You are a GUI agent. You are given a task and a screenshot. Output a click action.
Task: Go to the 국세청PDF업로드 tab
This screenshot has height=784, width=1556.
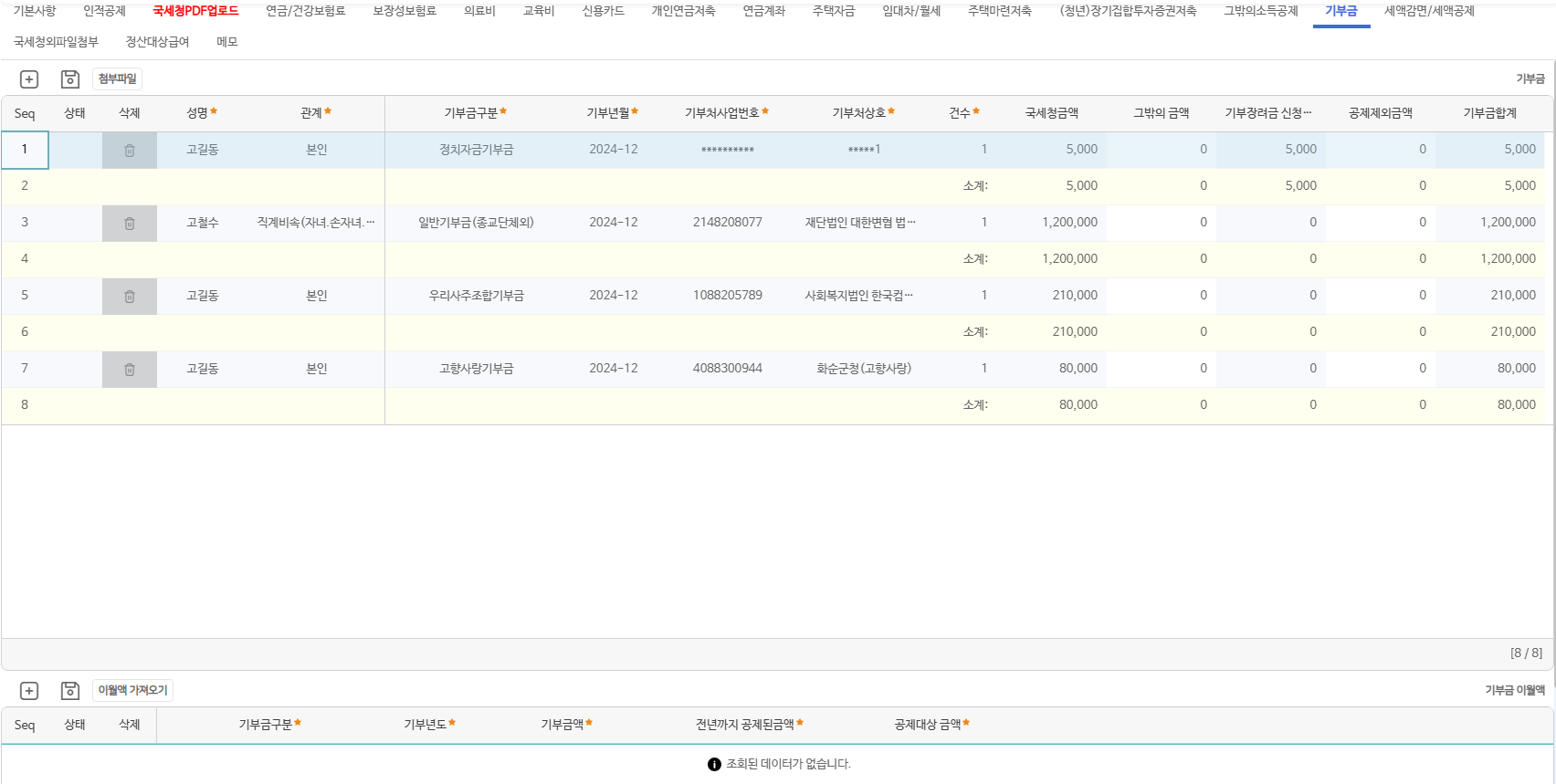coord(195,11)
